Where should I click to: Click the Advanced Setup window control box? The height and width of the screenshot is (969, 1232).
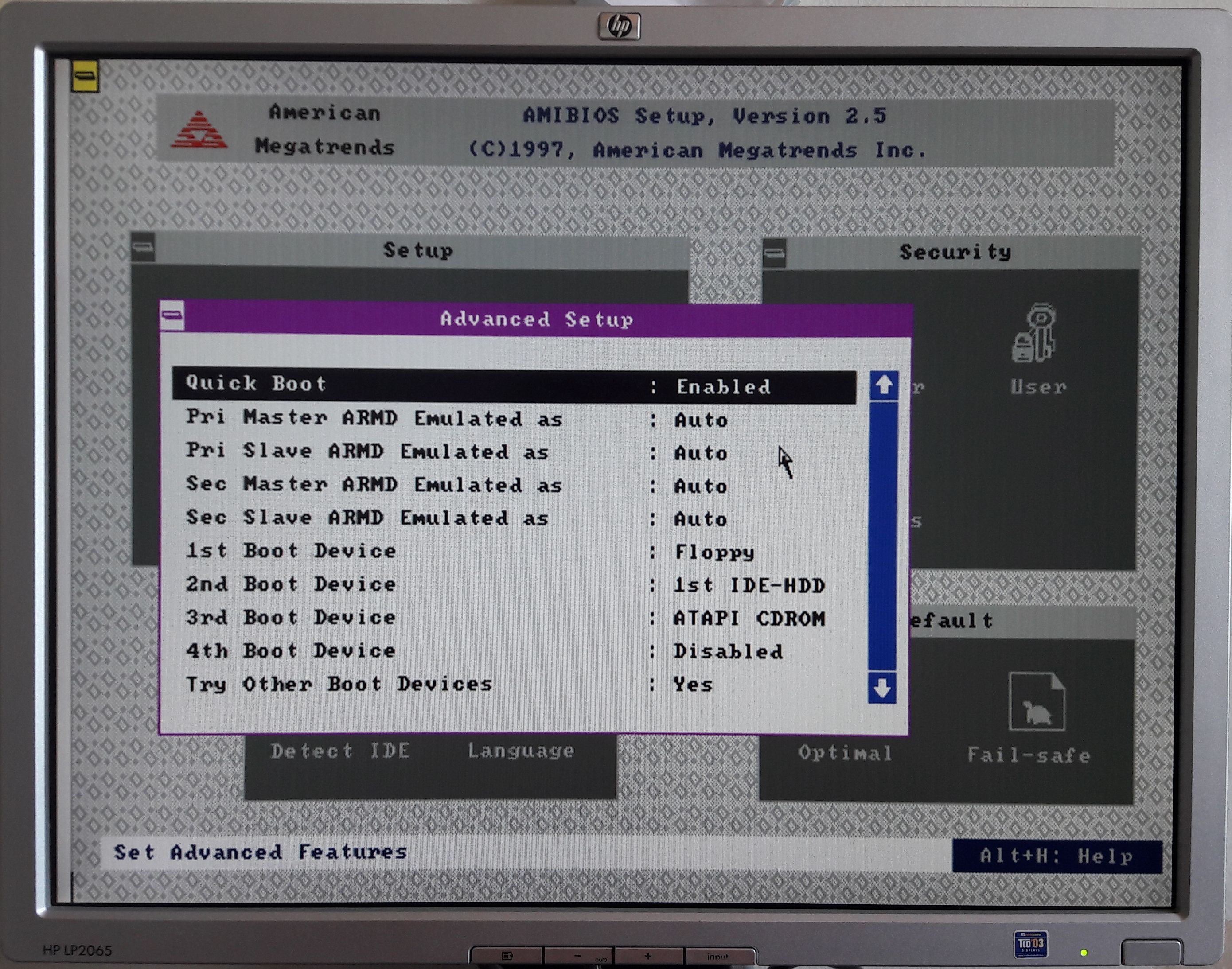point(172,315)
